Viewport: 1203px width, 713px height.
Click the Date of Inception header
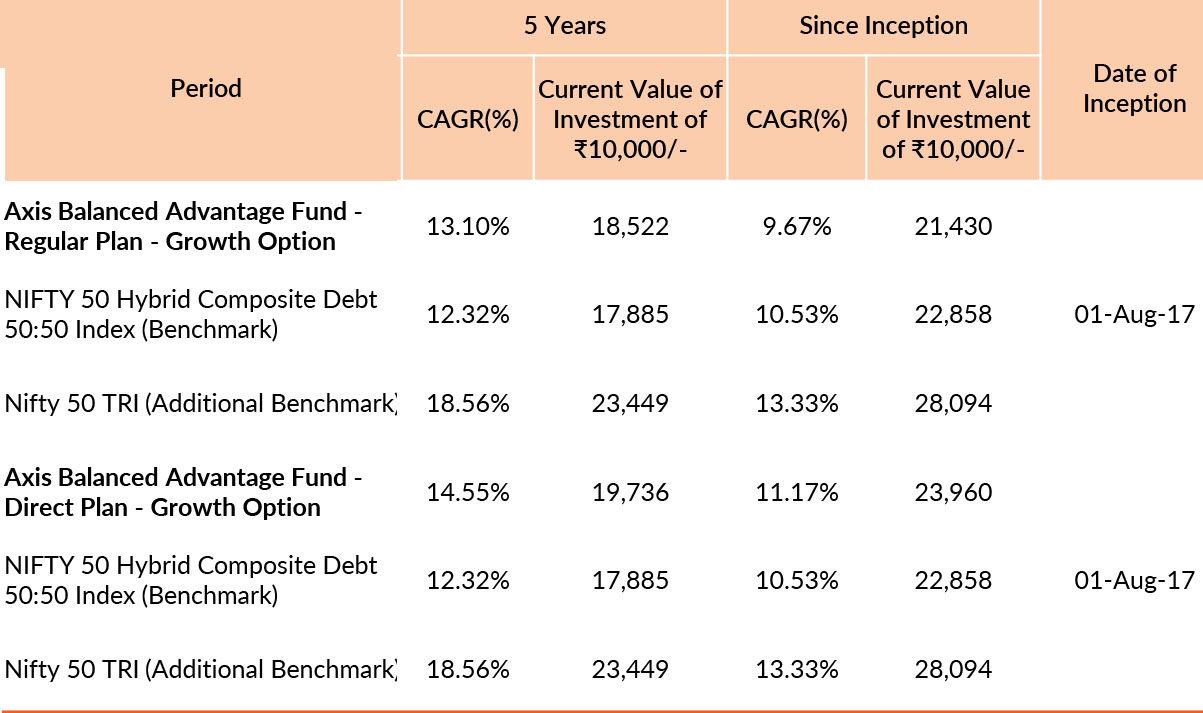coord(1134,88)
